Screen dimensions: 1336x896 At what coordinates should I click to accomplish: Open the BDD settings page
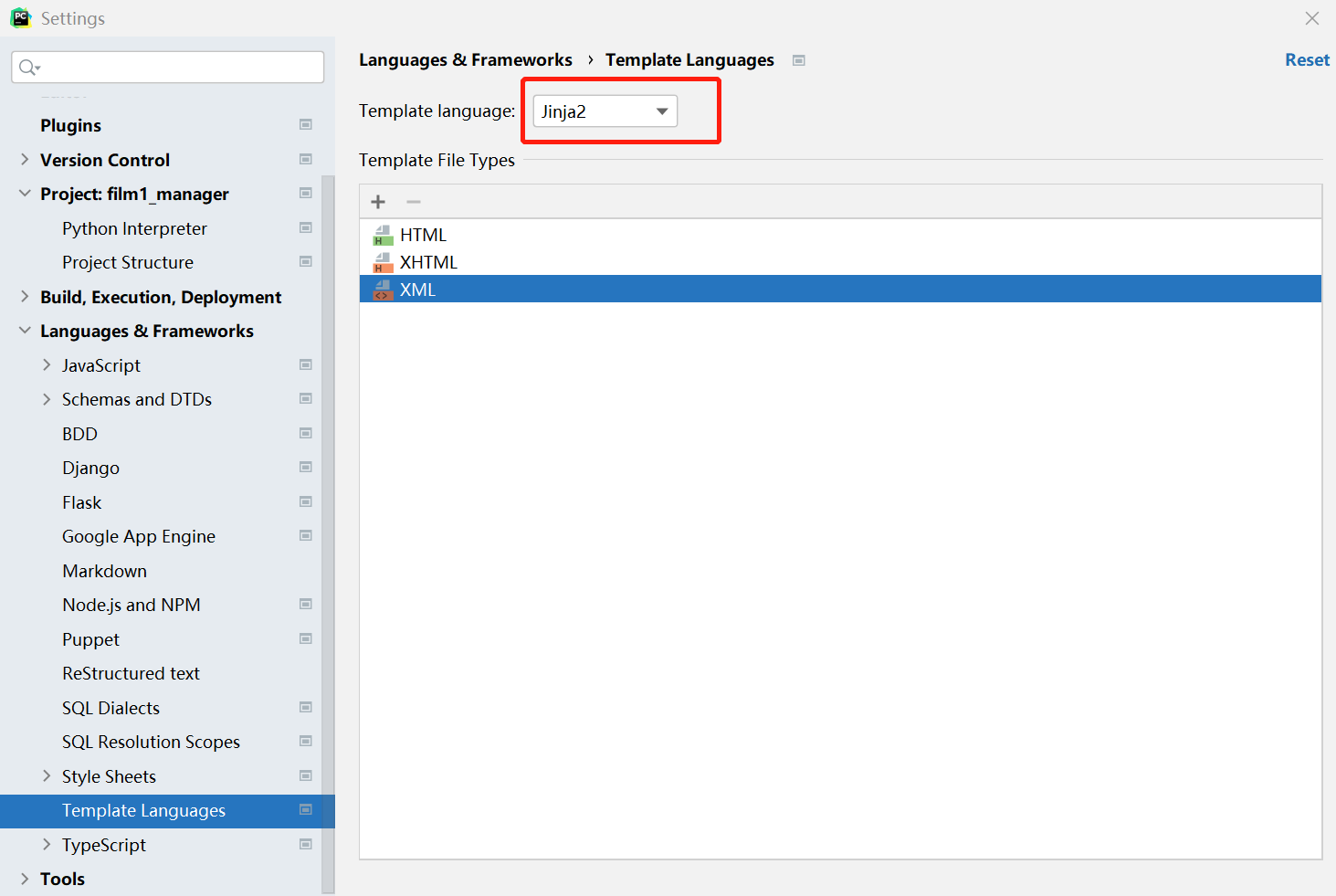pos(79,434)
